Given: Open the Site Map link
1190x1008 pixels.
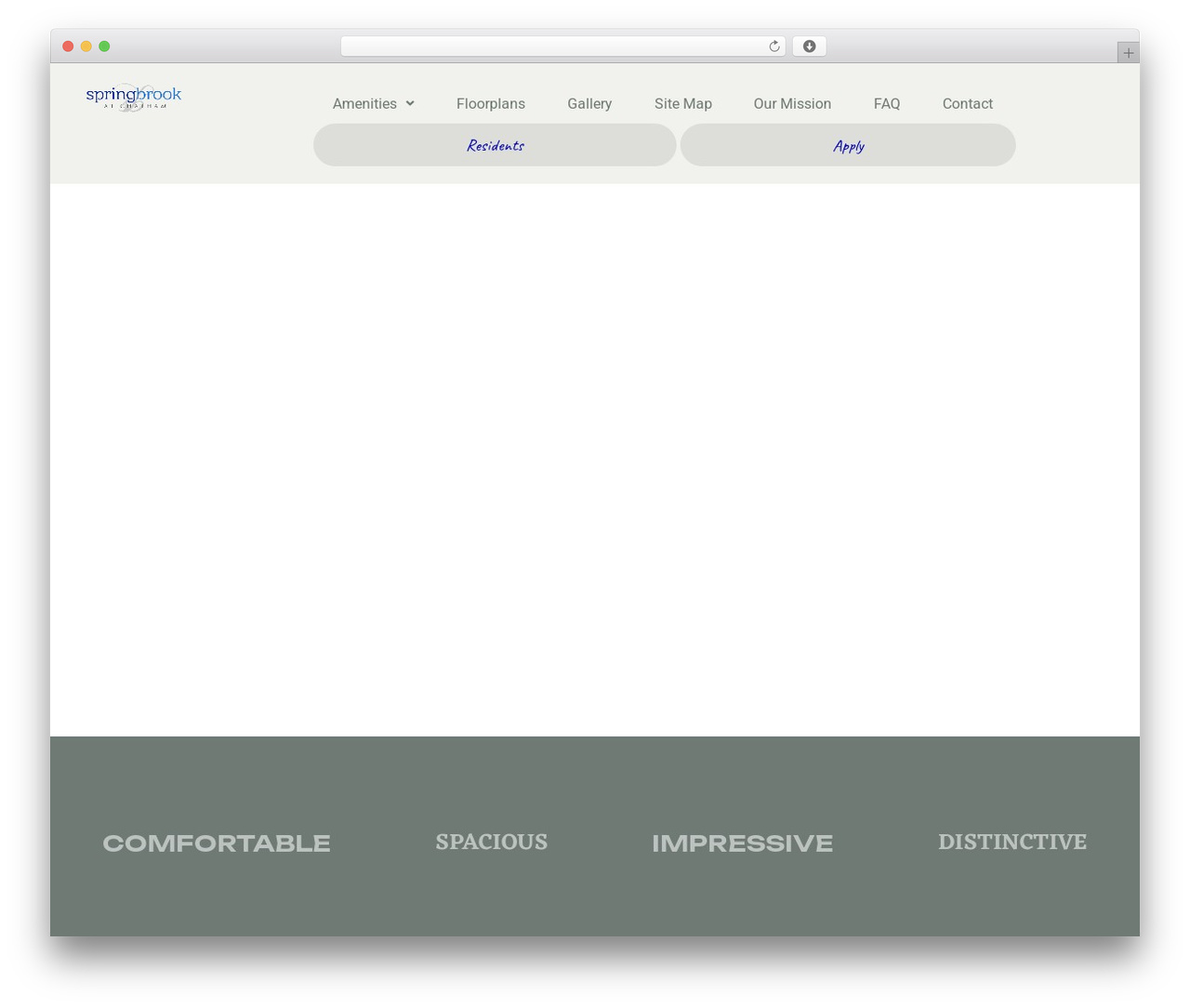Looking at the screenshot, I should click(683, 104).
